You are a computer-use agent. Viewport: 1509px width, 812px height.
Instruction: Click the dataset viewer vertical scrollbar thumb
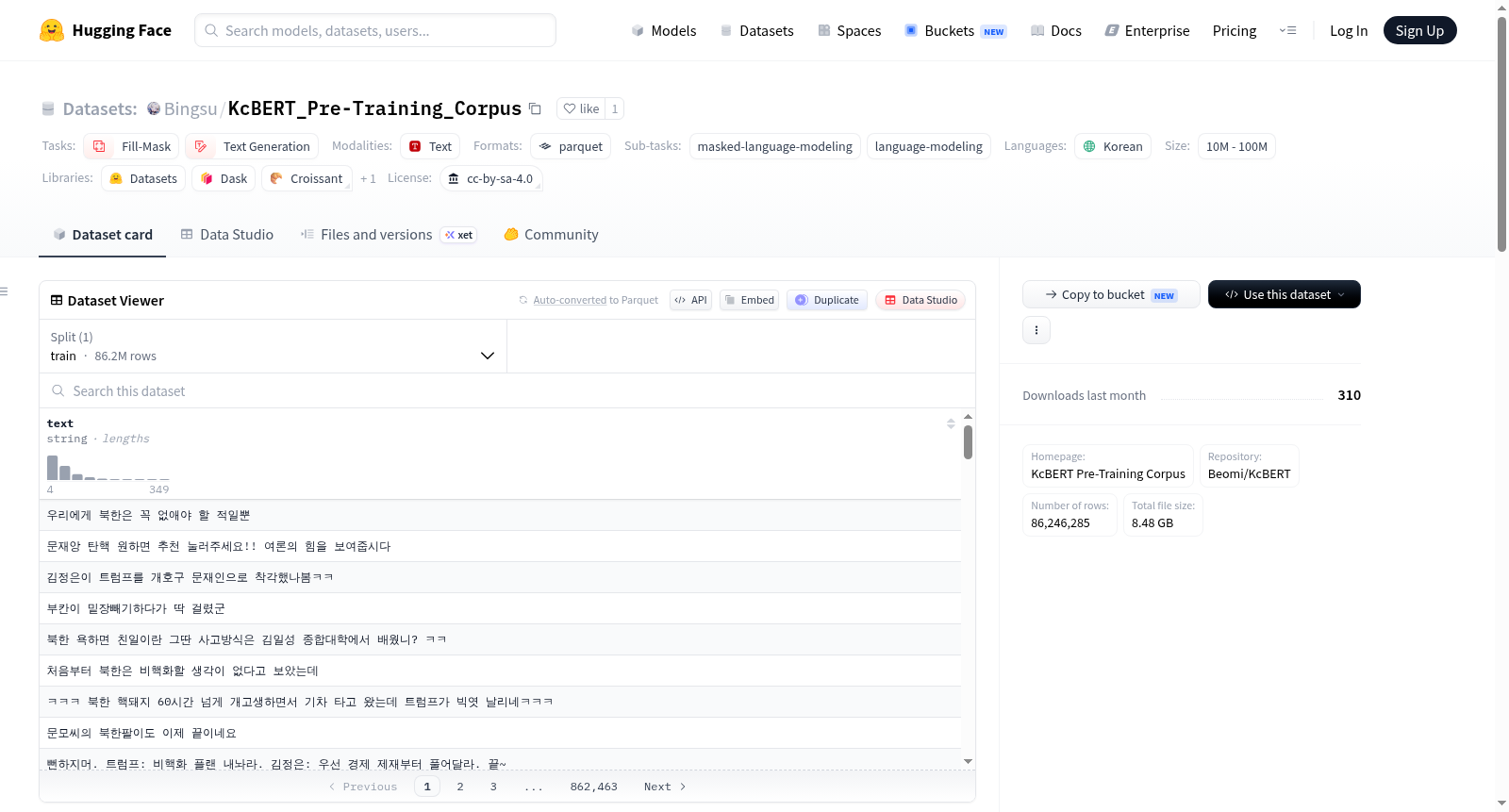(968, 442)
